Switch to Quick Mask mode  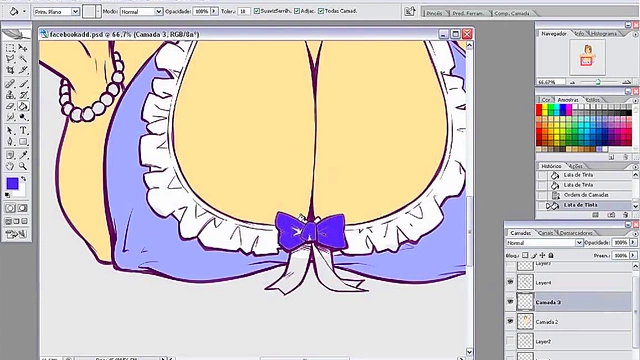[x=23, y=208]
